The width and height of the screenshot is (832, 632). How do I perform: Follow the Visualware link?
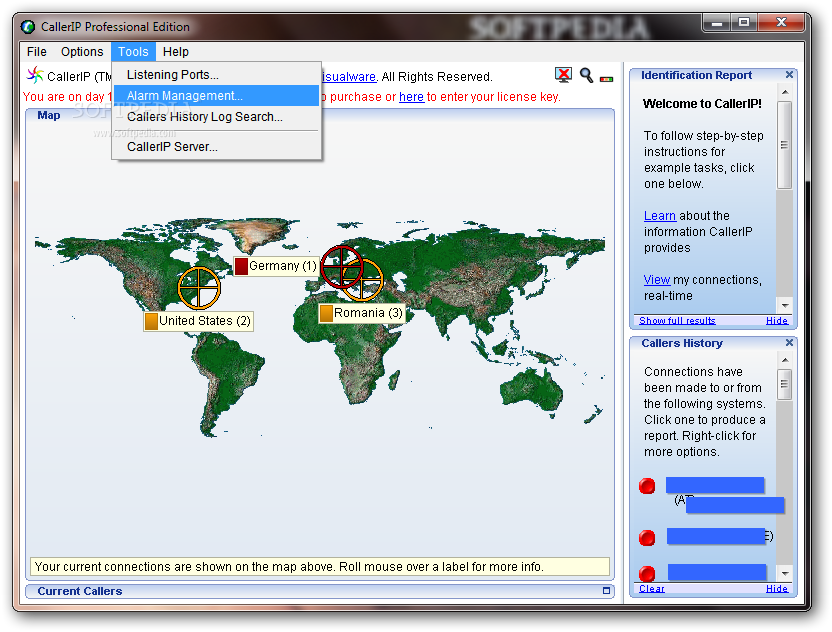click(349, 77)
